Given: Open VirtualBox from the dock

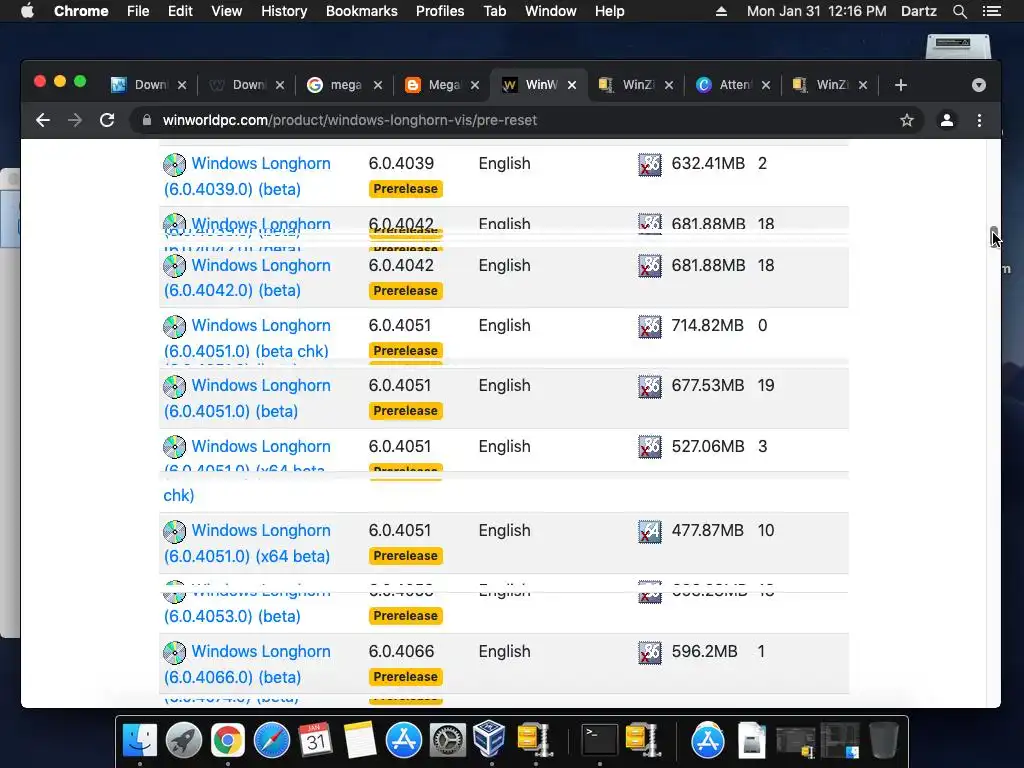Looking at the screenshot, I should pyautogui.click(x=489, y=739).
